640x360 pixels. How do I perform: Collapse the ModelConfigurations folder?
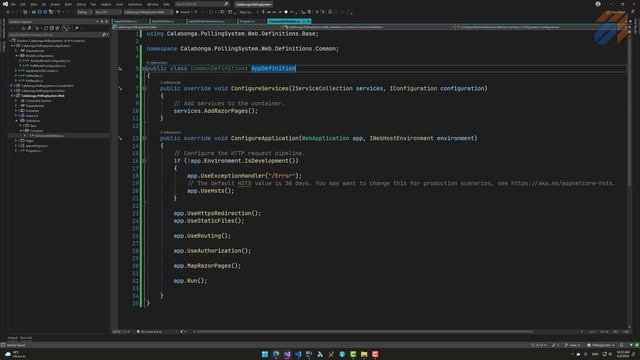coord(16,56)
